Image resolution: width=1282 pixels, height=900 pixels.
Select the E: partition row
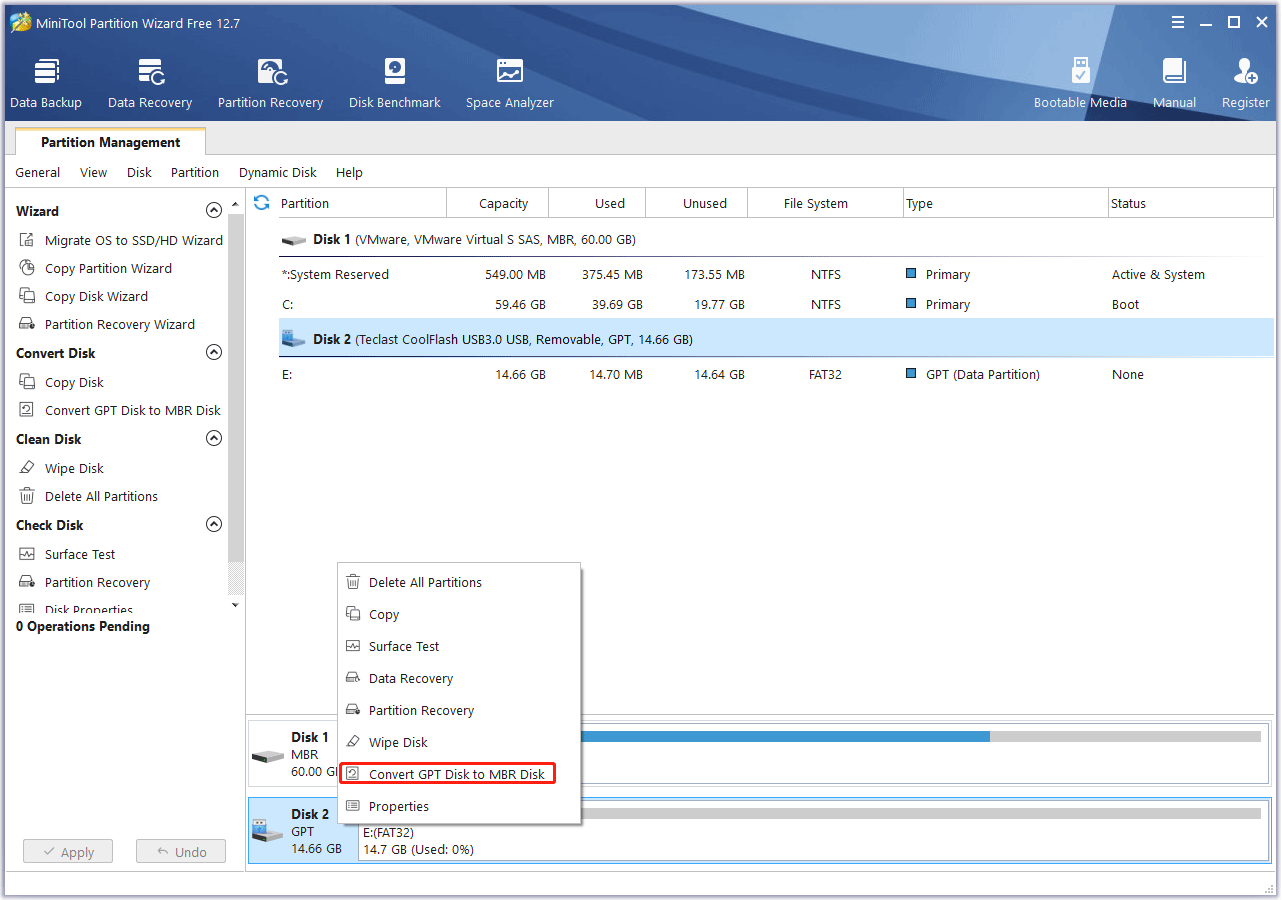coord(776,374)
